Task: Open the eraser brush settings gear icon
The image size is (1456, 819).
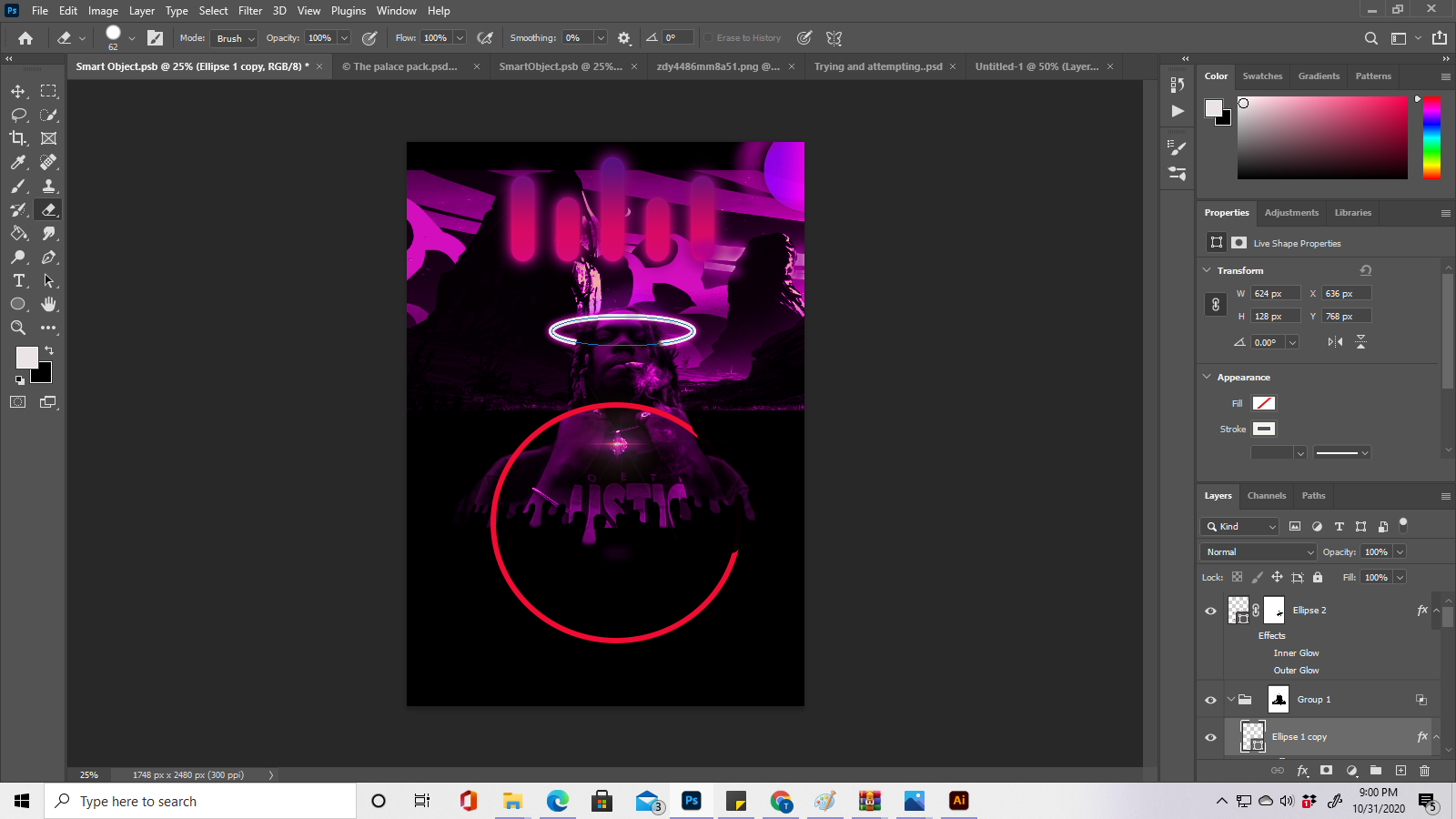Action: point(624,37)
